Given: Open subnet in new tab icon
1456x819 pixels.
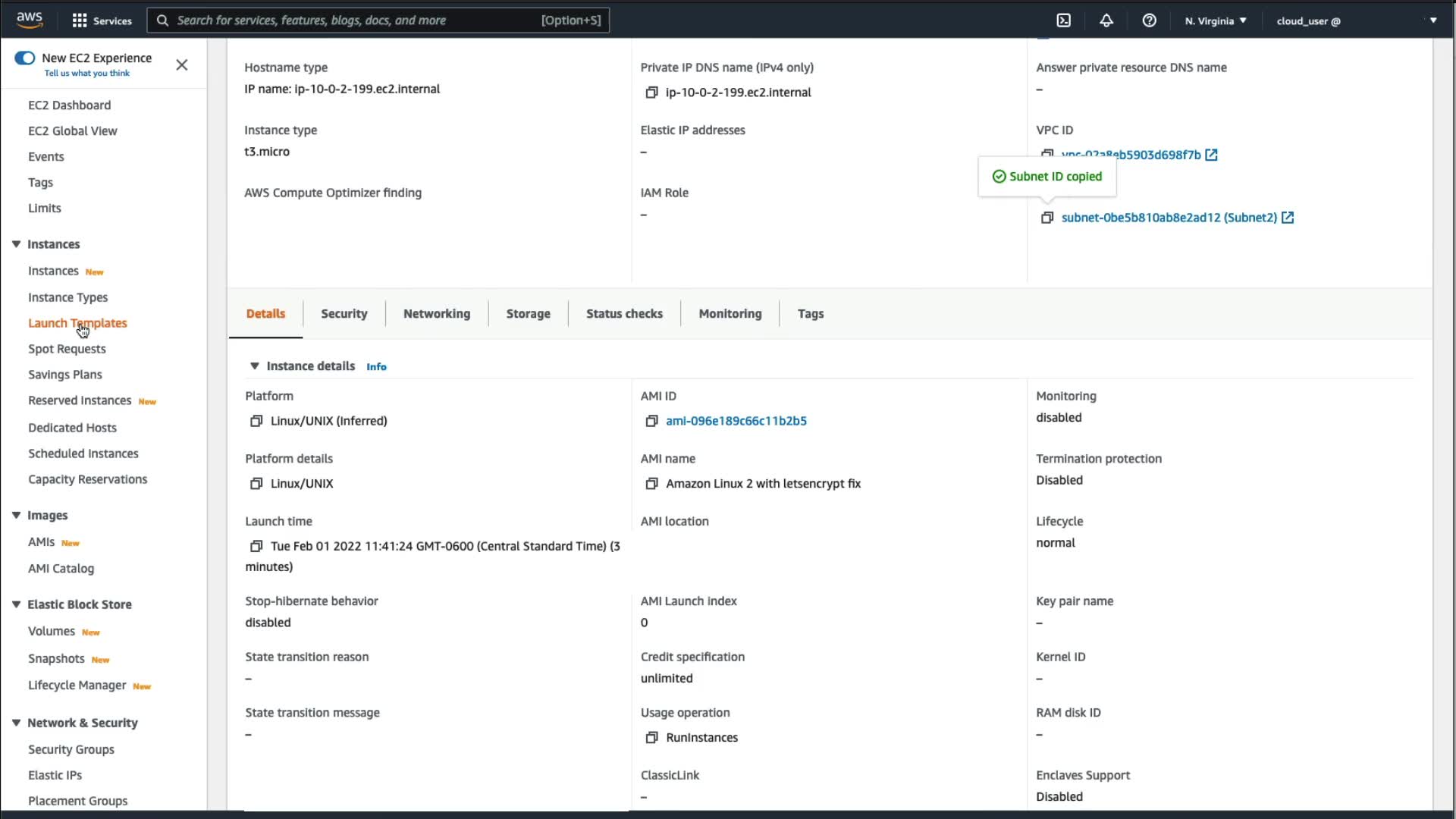Looking at the screenshot, I should click(x=1288, y=218).
